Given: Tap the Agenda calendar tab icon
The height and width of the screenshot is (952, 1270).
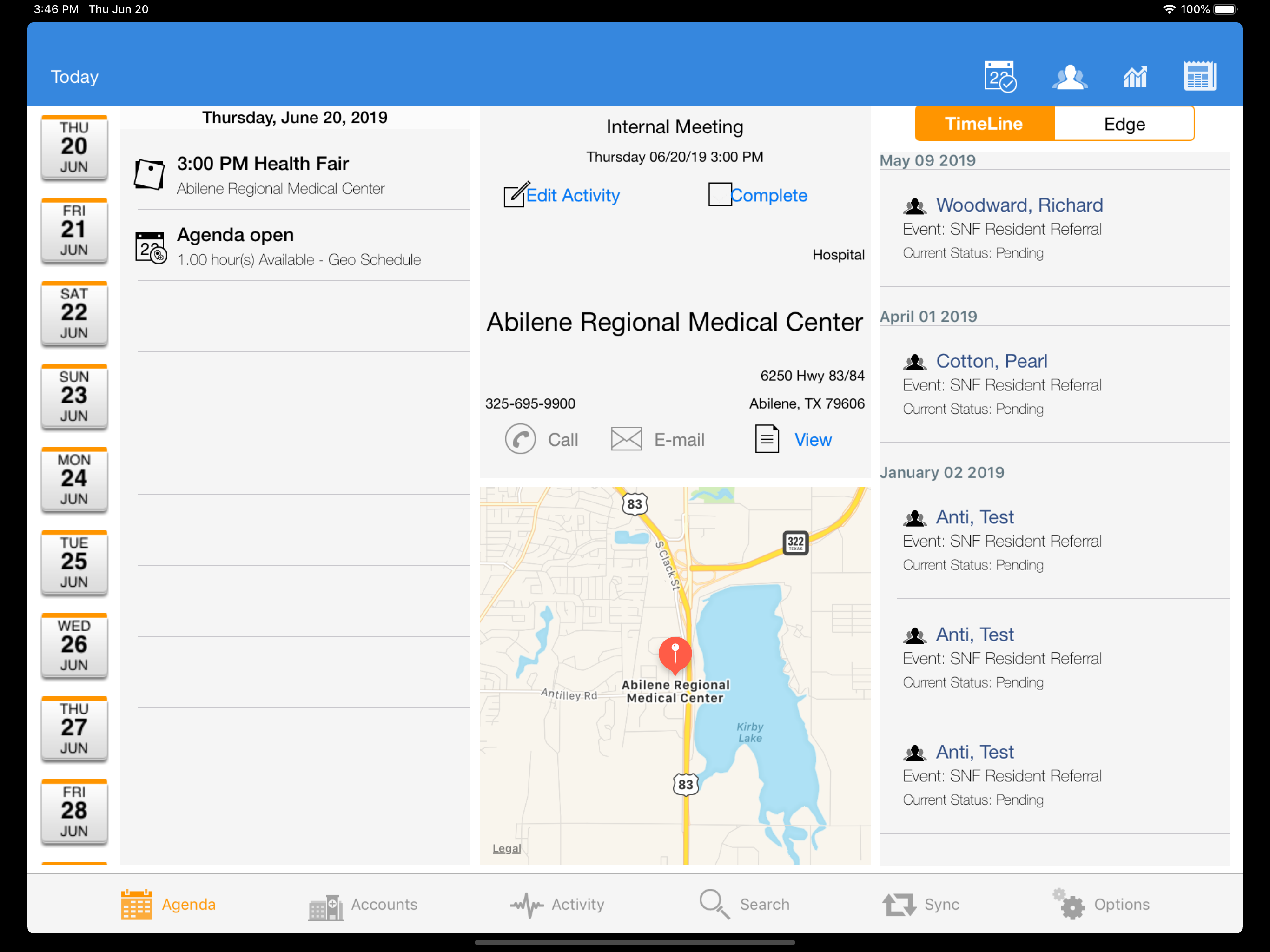Looking at the screenshot, I should 137,904.
